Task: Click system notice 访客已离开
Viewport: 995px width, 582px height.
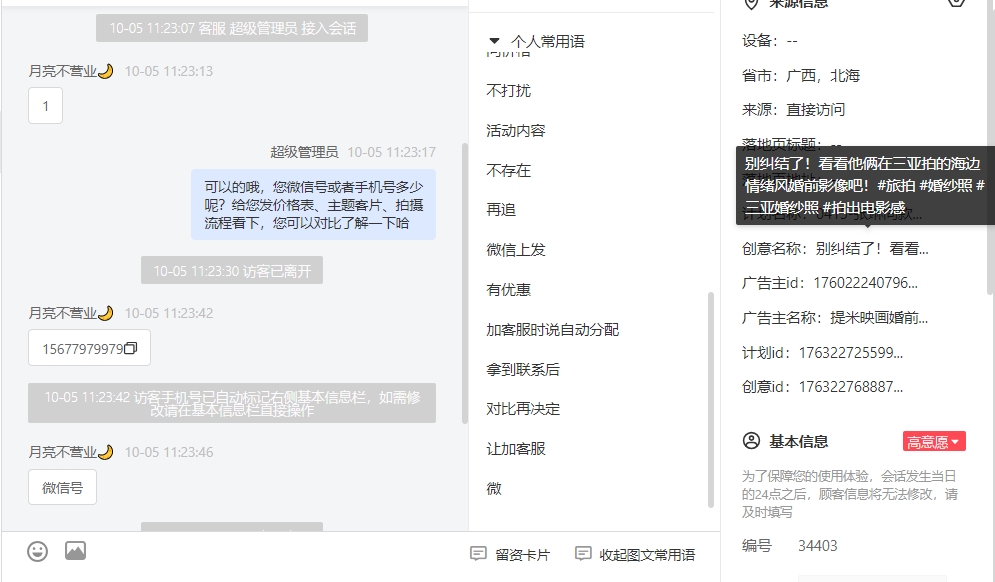Action: [232, 270]
